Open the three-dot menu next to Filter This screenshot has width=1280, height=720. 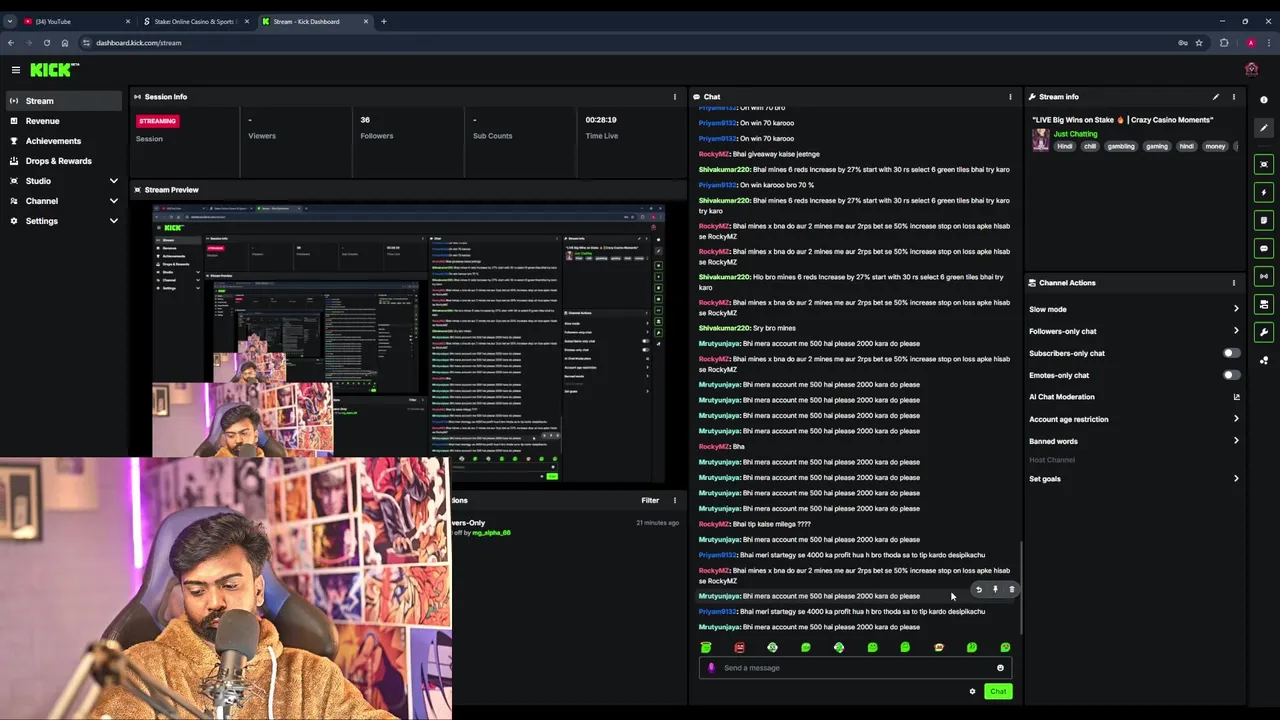point(674,500)
